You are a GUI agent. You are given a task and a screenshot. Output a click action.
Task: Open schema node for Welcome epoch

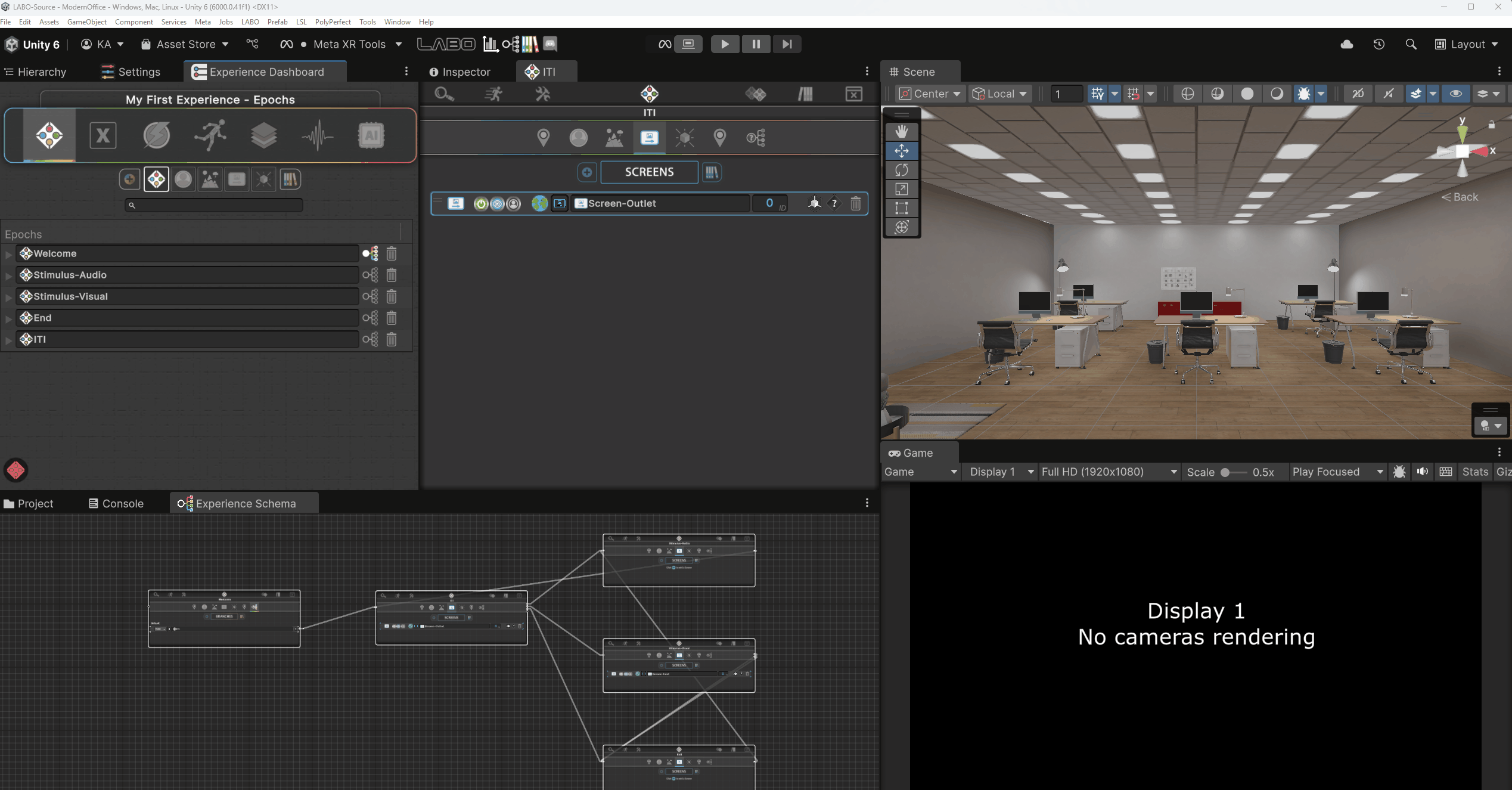[x=370, y=253]
